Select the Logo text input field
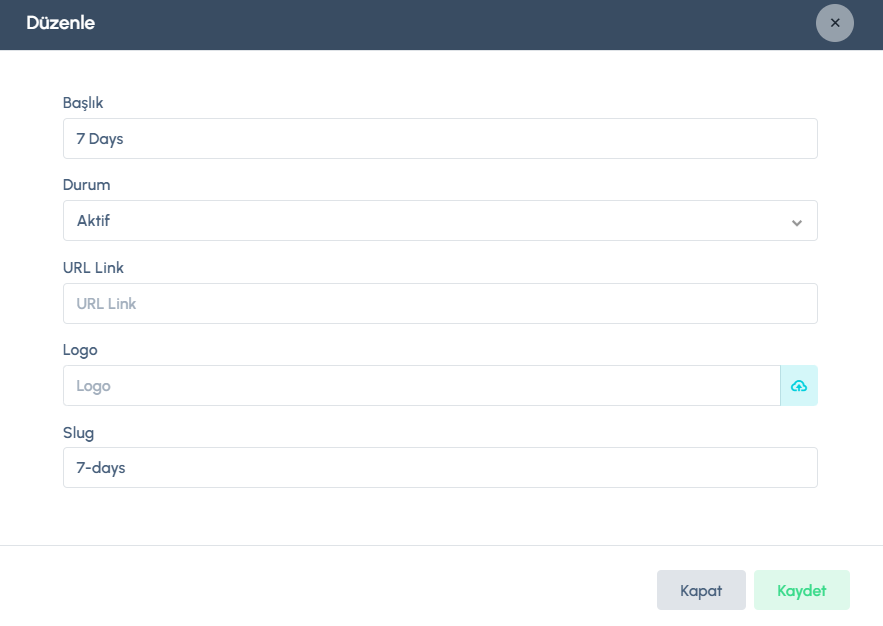Image resolution: width=883 pixels, height=626 pixels. pyautogui.click(x=420, y=386)
